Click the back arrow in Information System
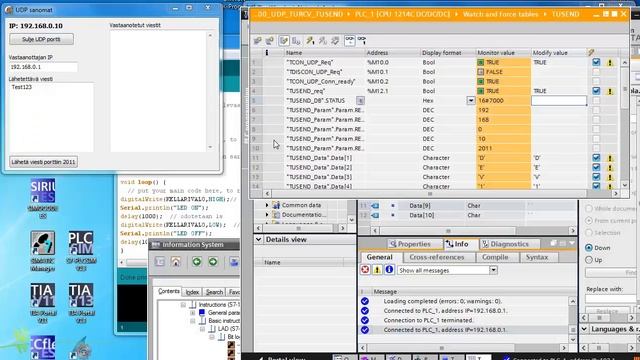 [x=197, y=262]
